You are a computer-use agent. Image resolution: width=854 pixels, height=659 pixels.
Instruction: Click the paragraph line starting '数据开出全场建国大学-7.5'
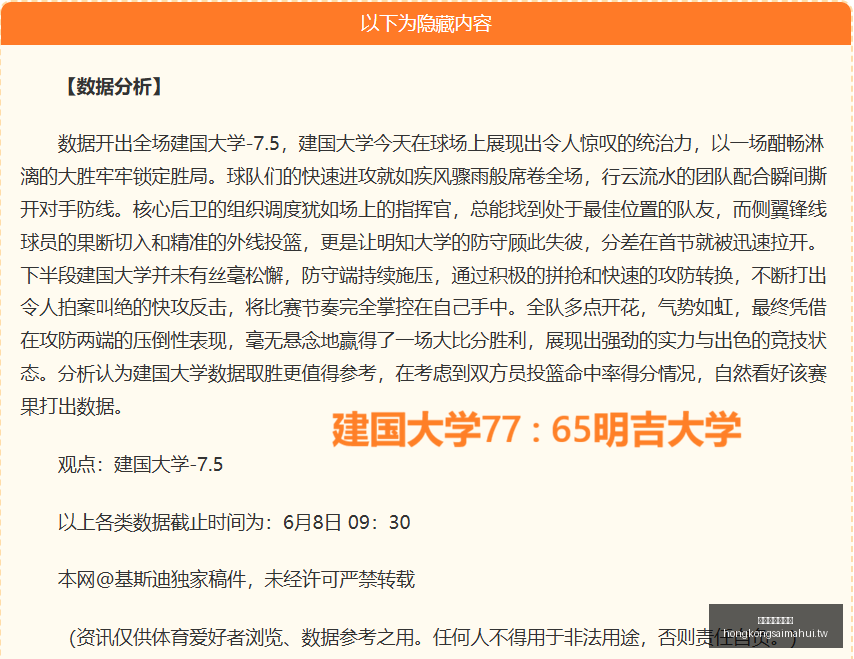[442, 143]
